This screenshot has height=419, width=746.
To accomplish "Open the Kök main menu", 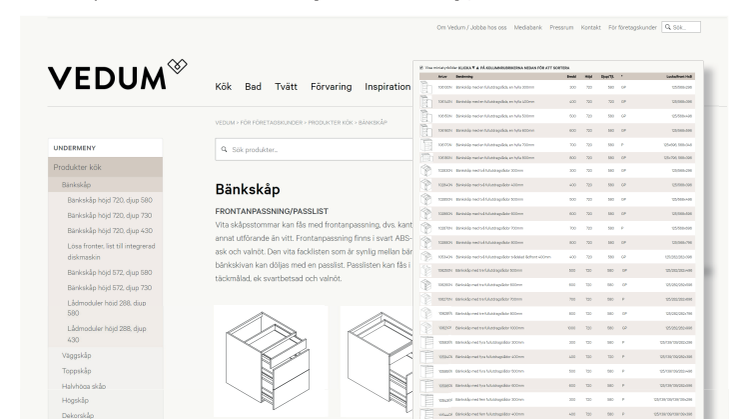I will pos(223,87).
